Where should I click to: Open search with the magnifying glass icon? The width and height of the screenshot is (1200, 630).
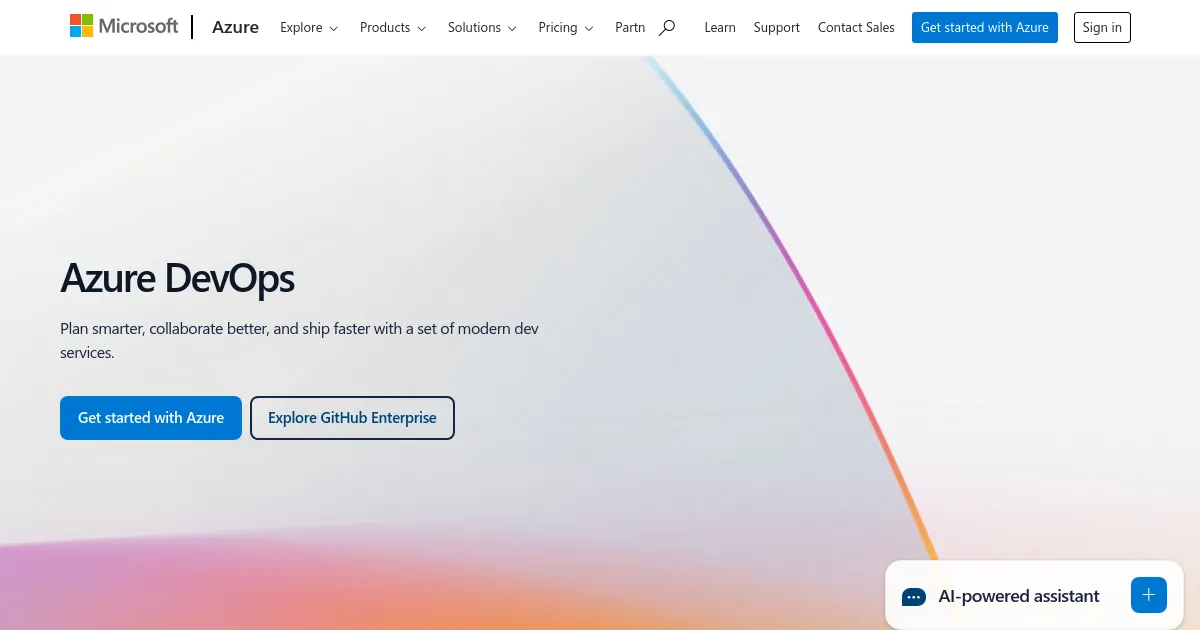[x=667, y=28]
